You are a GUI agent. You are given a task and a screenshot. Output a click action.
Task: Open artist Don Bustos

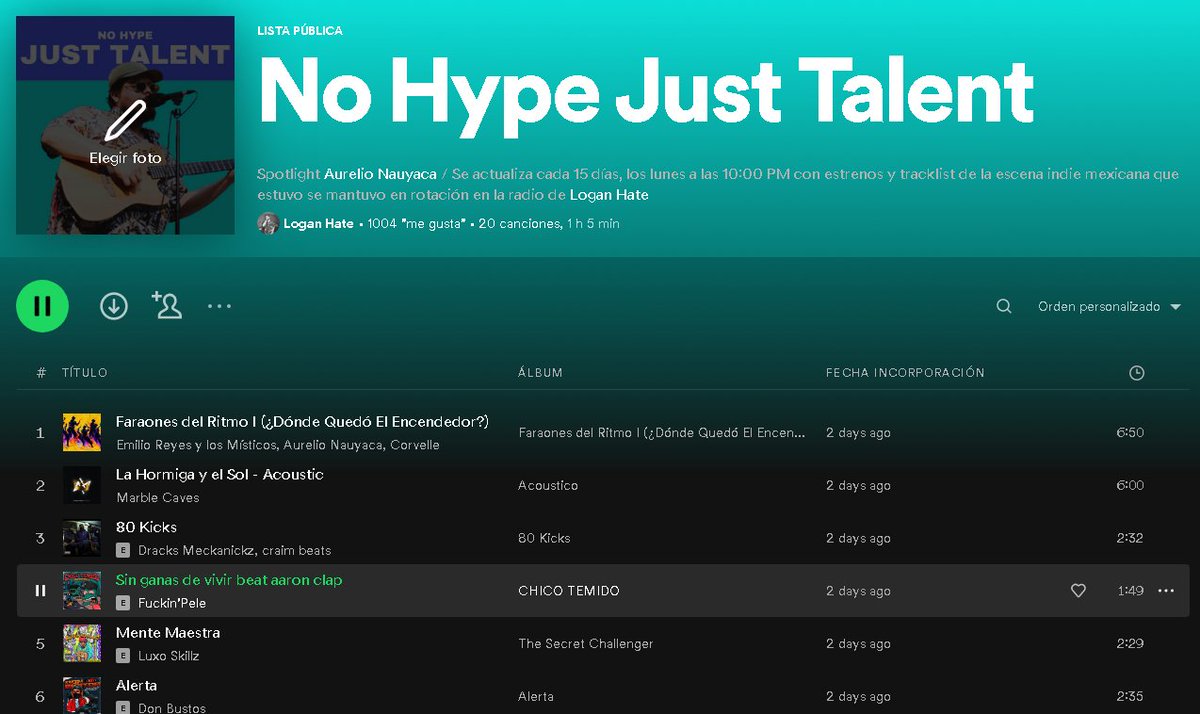(x=172, y=708)
